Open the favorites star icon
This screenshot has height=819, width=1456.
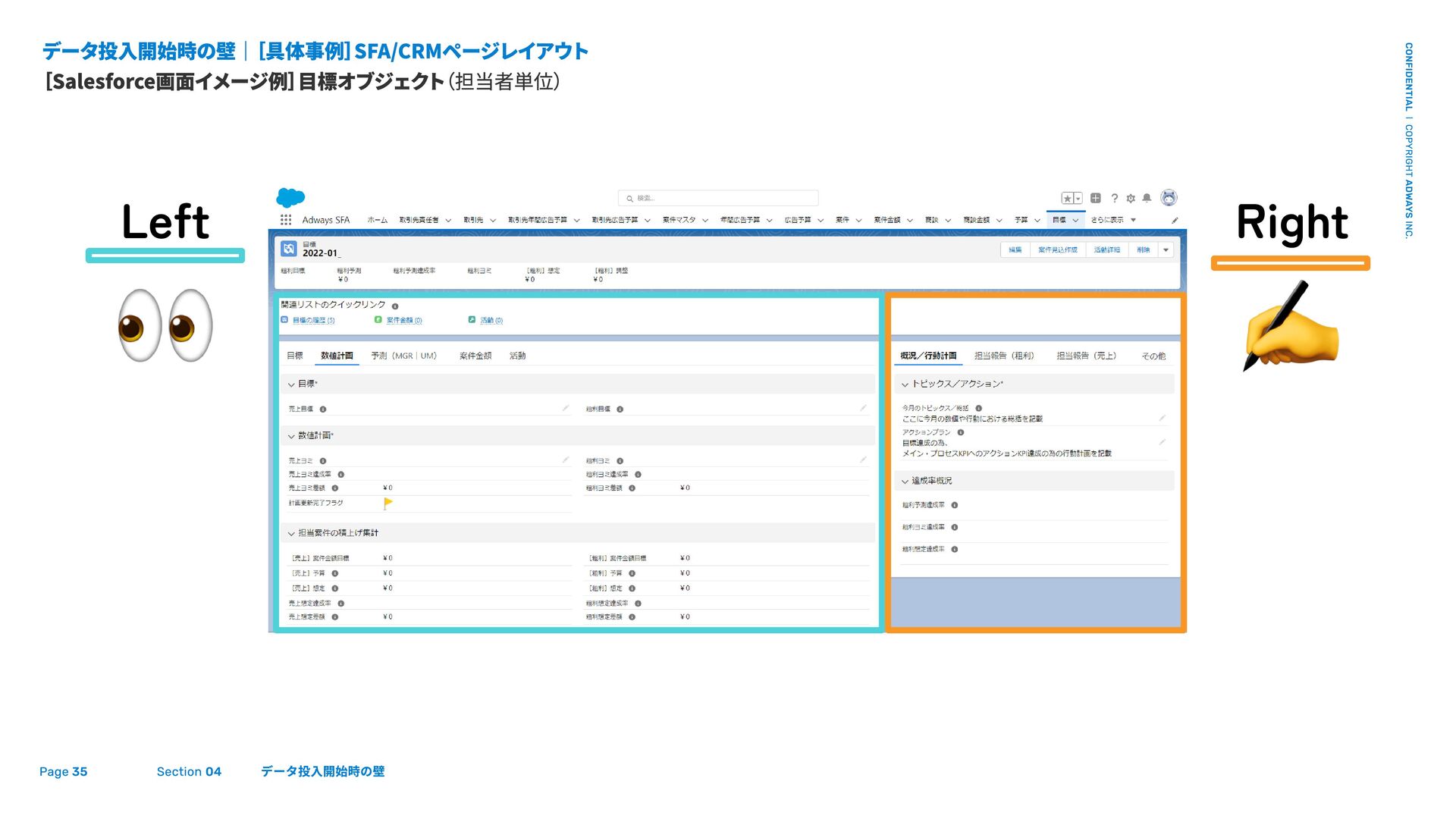(1067, 199)
